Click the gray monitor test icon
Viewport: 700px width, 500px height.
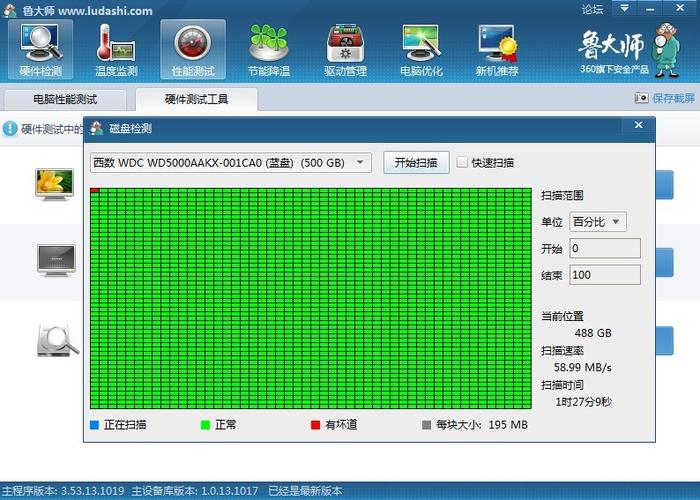click(x=56, y=260)
